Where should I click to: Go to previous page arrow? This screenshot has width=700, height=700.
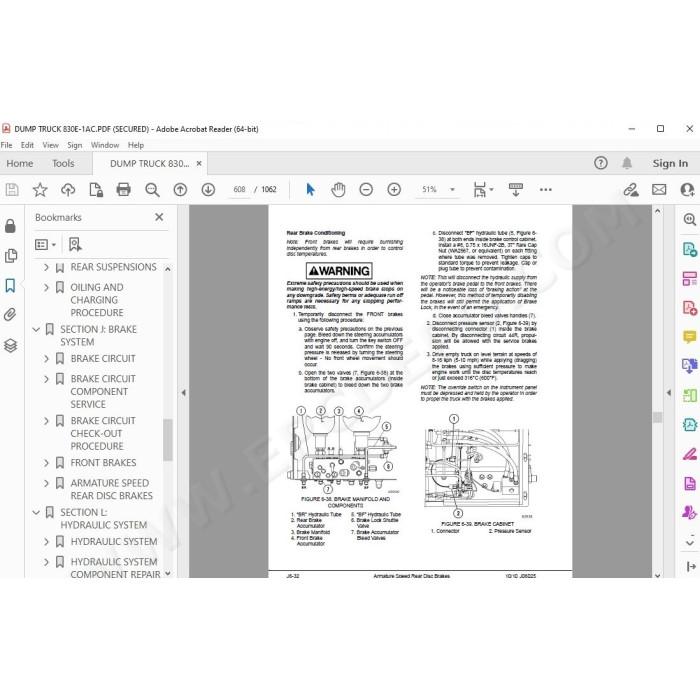(180, 190)
